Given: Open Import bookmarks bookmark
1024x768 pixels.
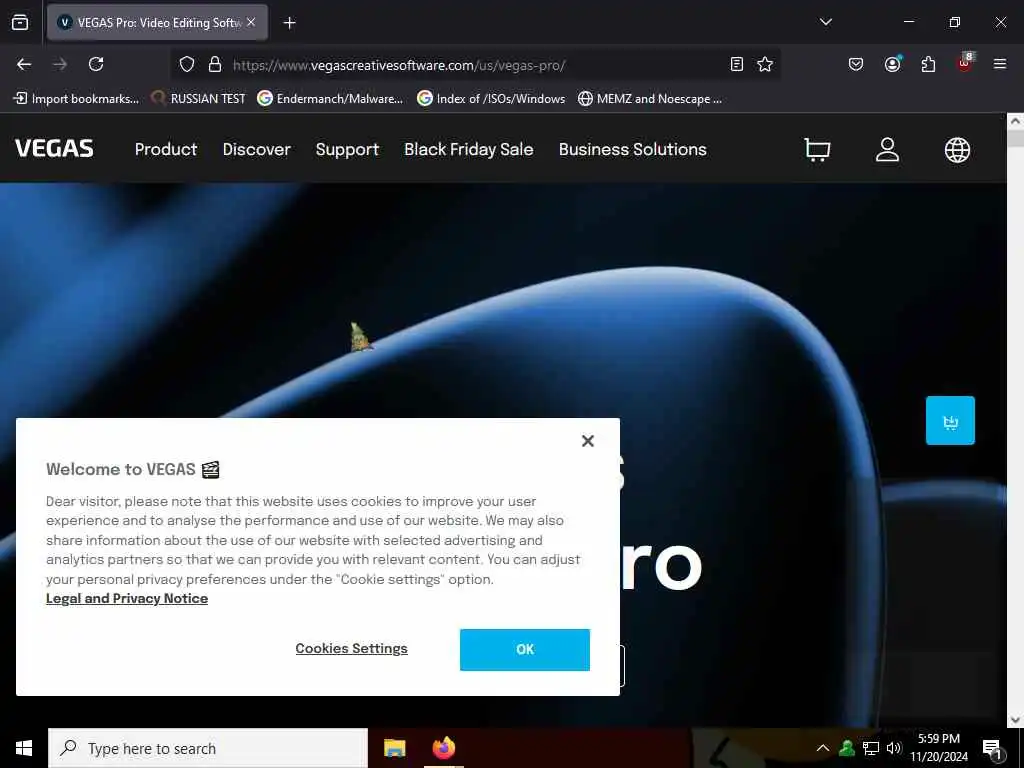Looking at the screenshot, I should point(76,99).
